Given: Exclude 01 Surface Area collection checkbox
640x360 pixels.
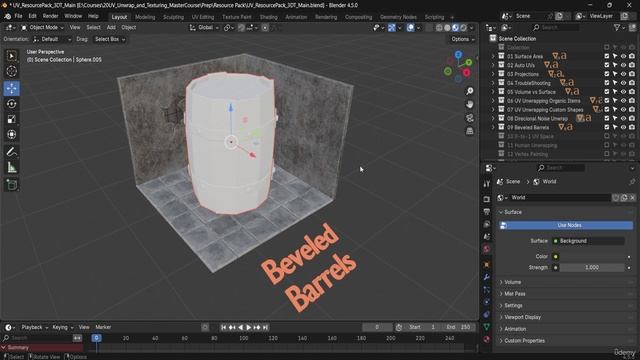Looking at the screenshot, I should pyautogui.click(x=607, y=56).
